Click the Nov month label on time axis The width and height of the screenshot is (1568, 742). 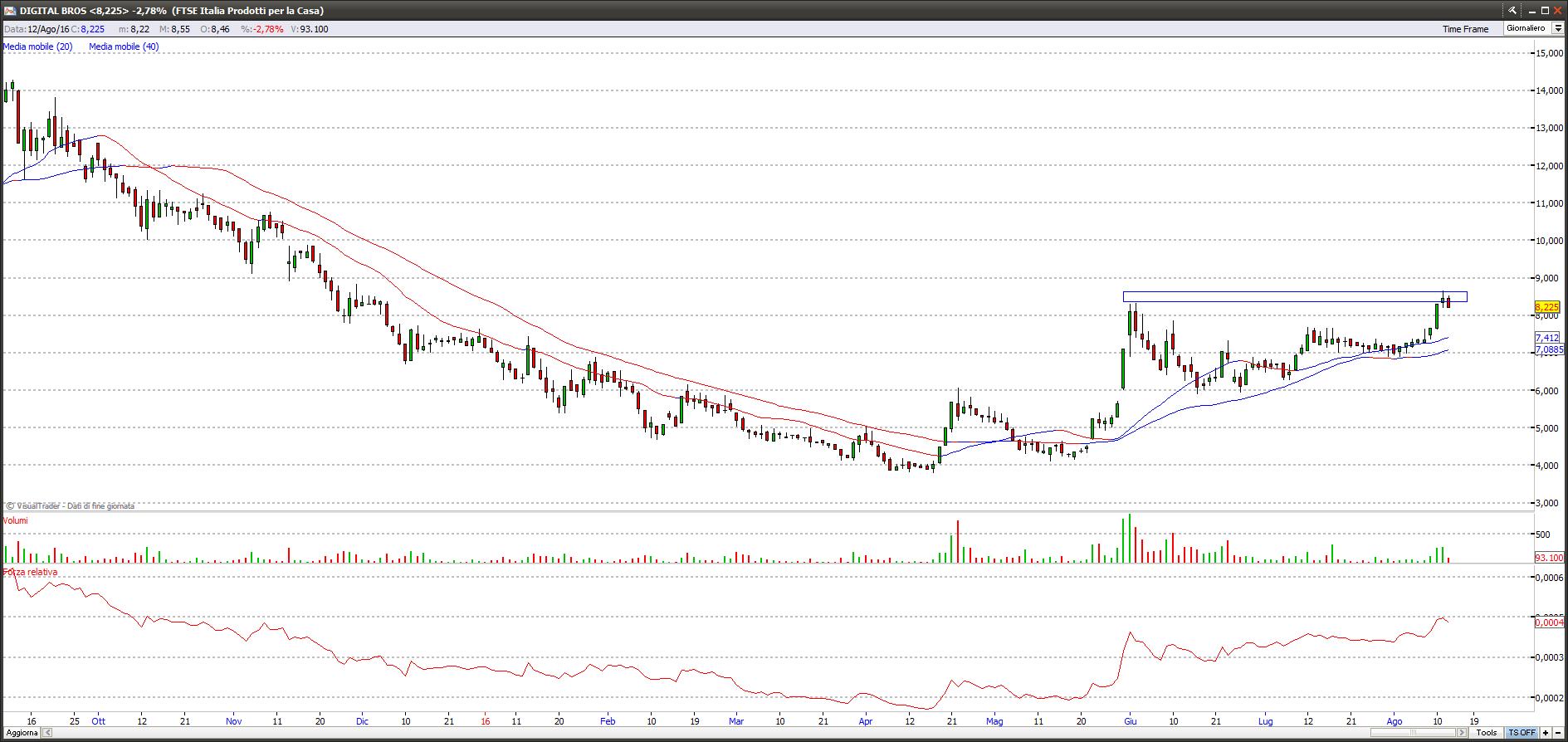tap(234, 721)
